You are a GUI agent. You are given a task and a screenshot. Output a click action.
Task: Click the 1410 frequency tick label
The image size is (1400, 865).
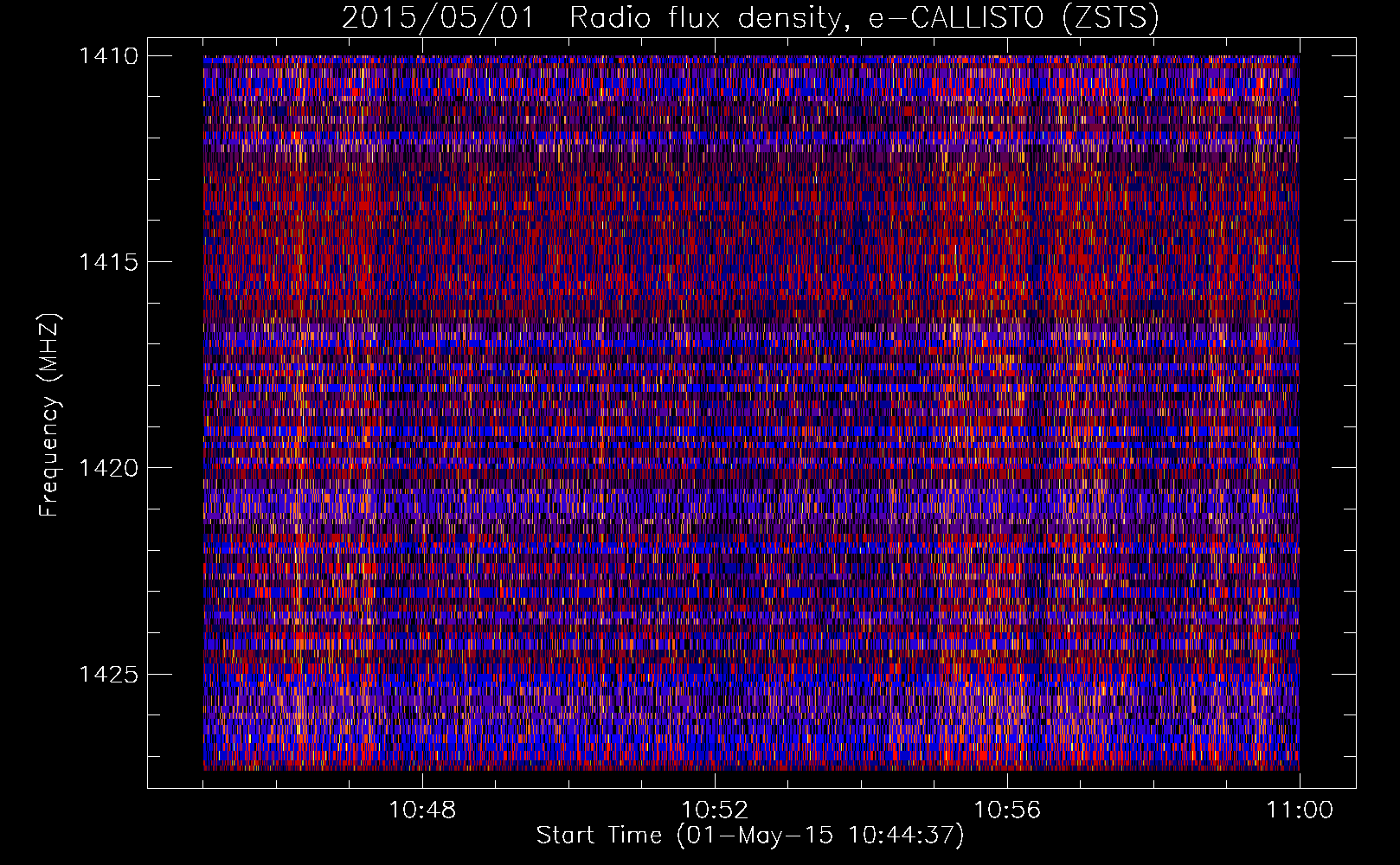point(109,56)
